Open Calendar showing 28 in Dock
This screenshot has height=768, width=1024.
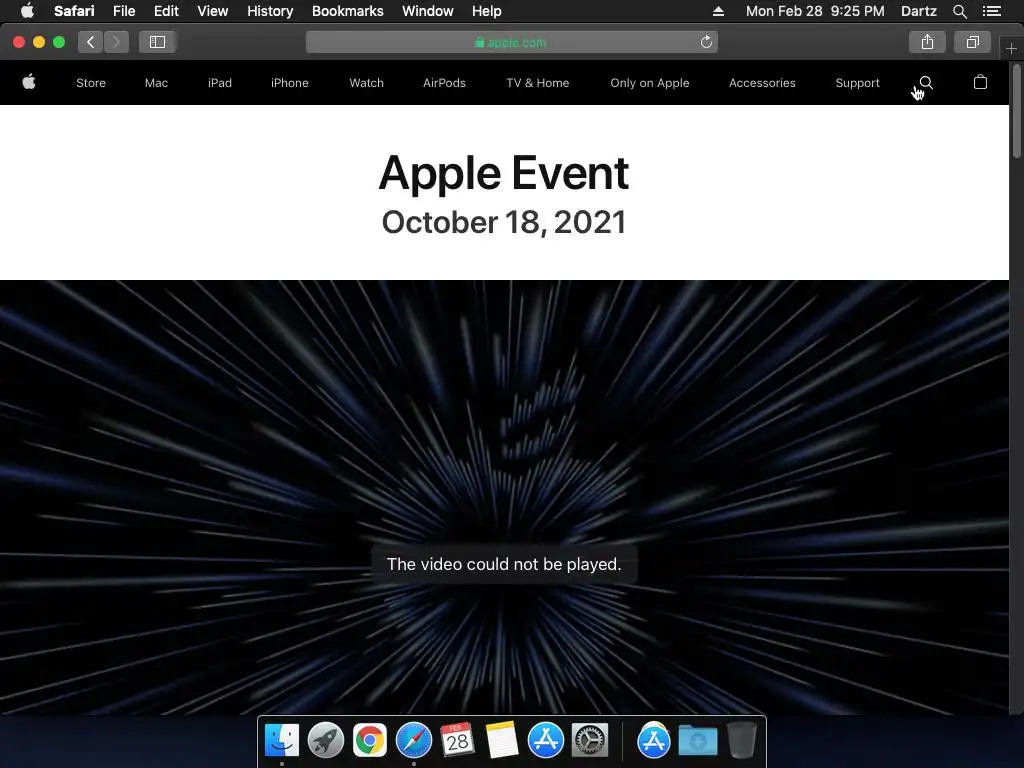[457, 741]
